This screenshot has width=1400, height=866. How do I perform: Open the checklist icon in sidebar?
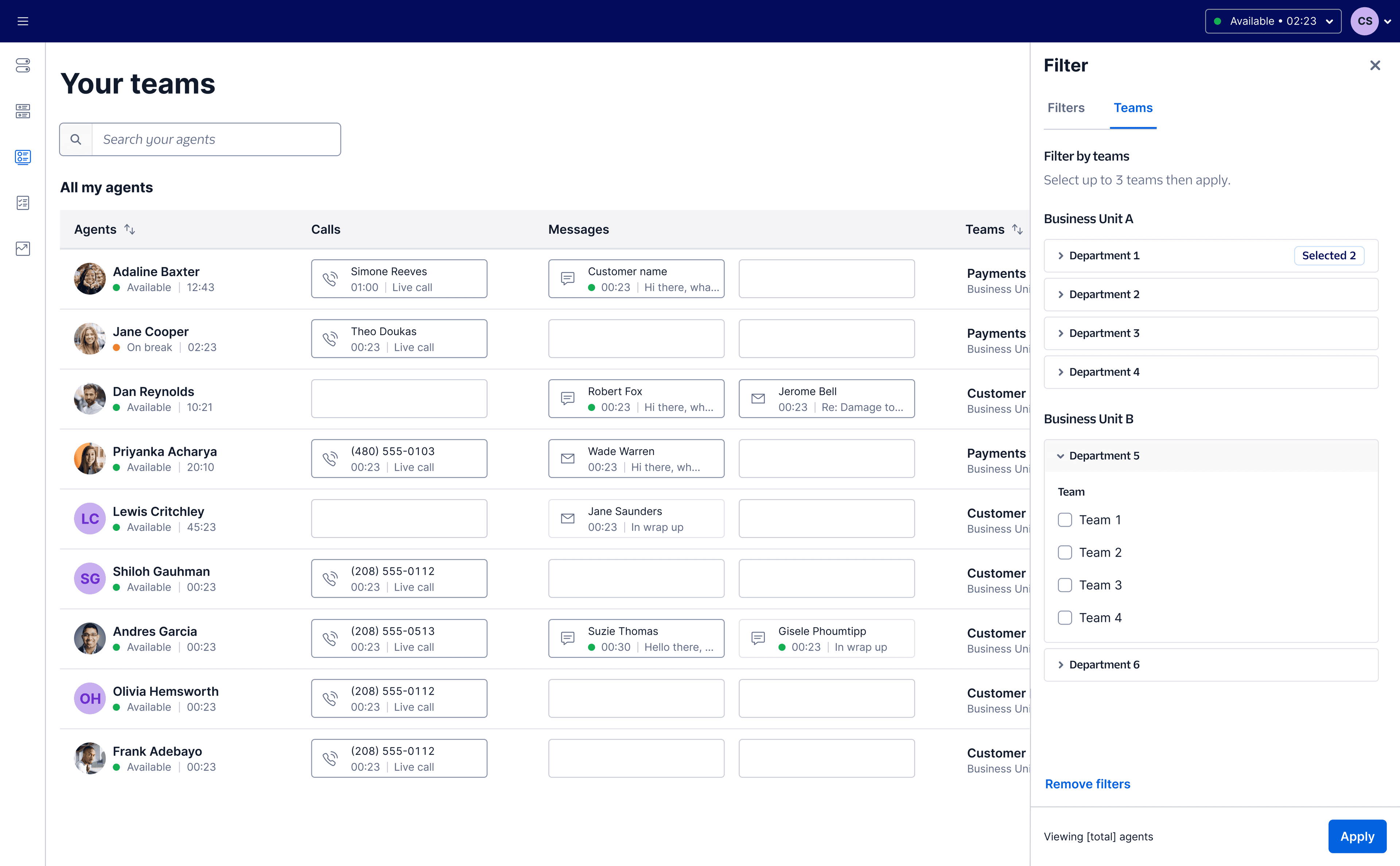pos(23,203)
